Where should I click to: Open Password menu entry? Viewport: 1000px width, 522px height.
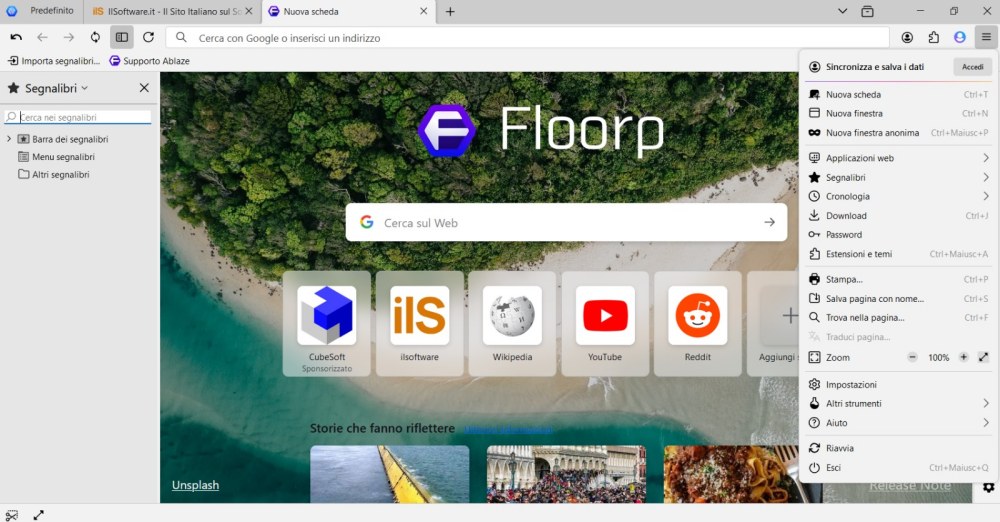pos(898,235)
